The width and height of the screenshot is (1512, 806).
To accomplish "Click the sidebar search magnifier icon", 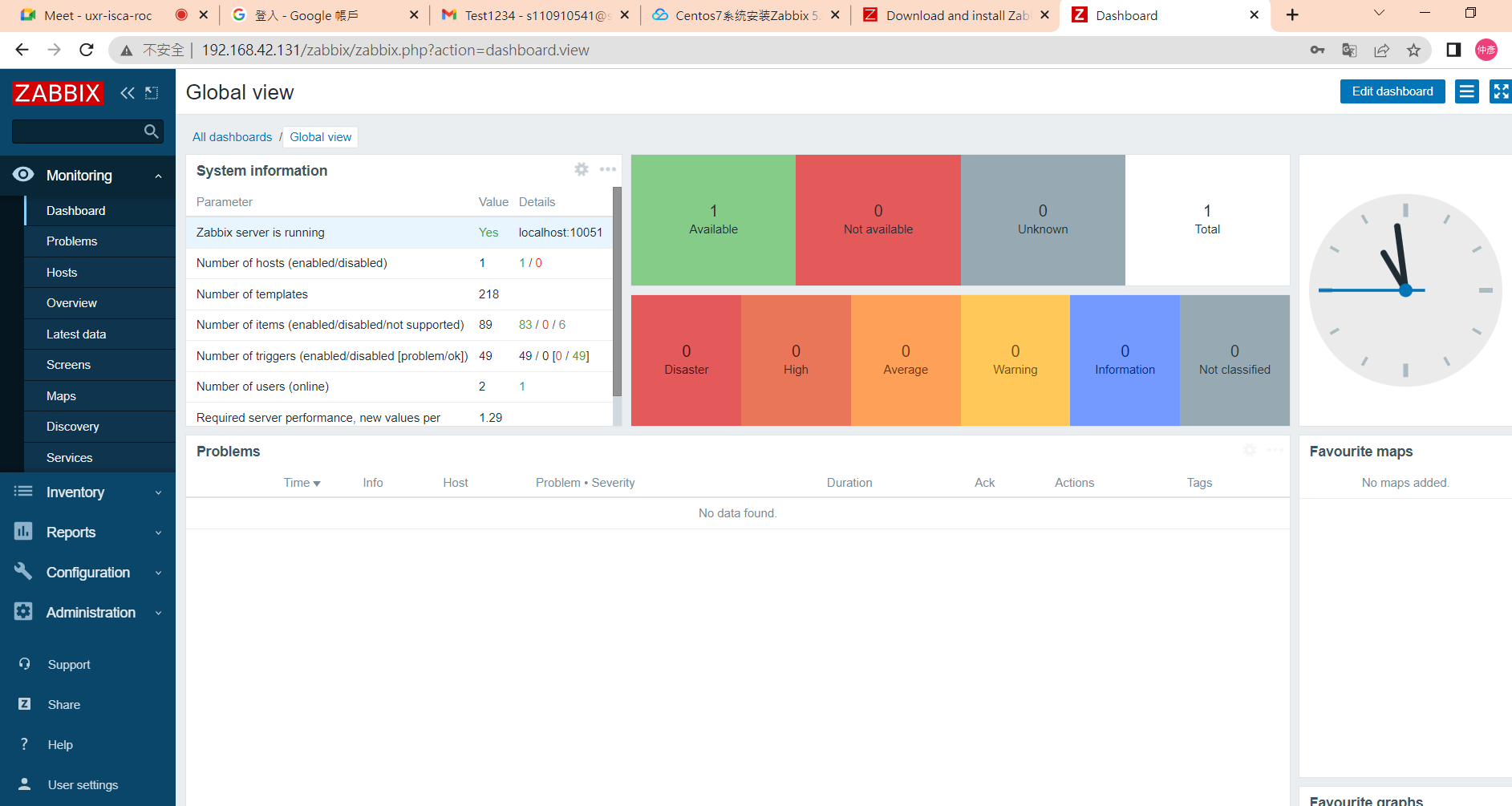I will coord(151,132).
